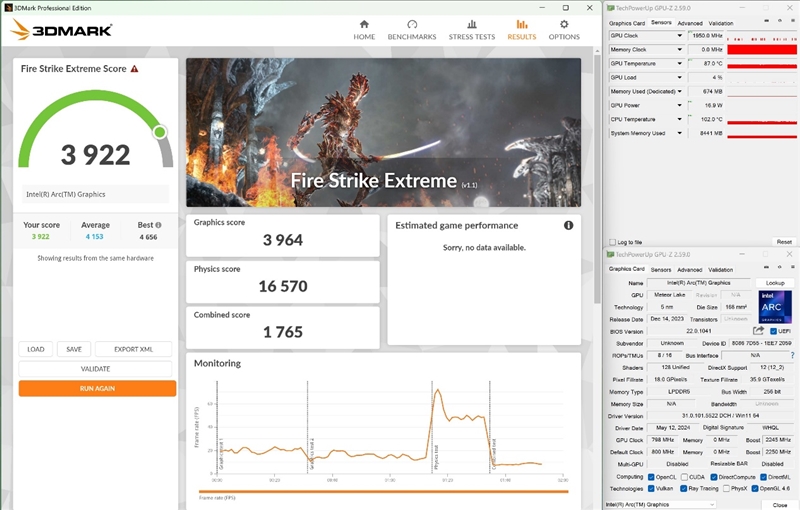
Task: Click the Fire Strike Extreme banner image
Action: click(383, 132)
